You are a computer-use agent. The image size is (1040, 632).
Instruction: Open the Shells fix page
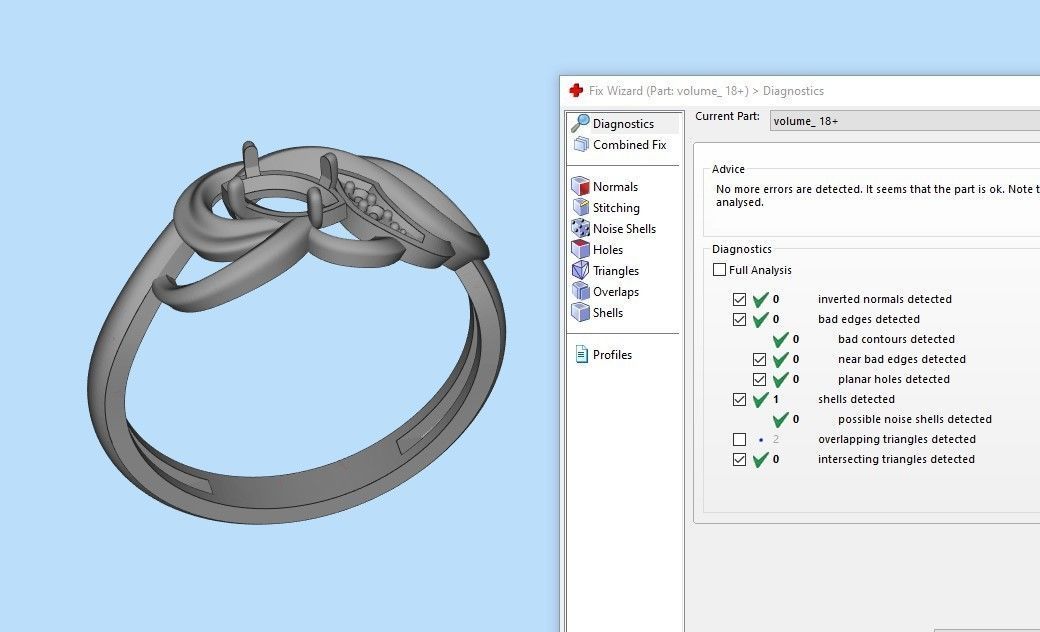pyautogui.click(x=608, y=312)
